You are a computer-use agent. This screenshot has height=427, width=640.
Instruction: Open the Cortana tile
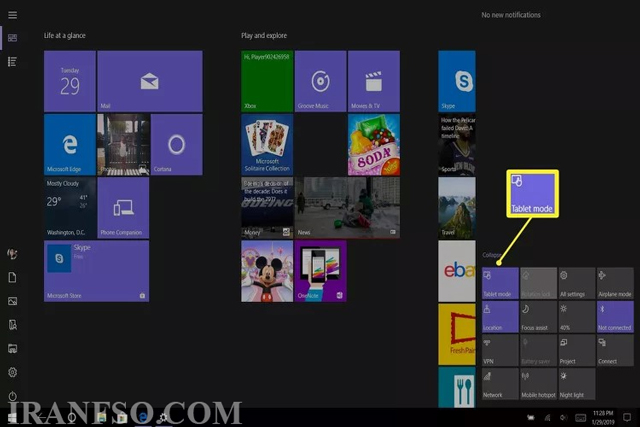(x=177, y=145)
